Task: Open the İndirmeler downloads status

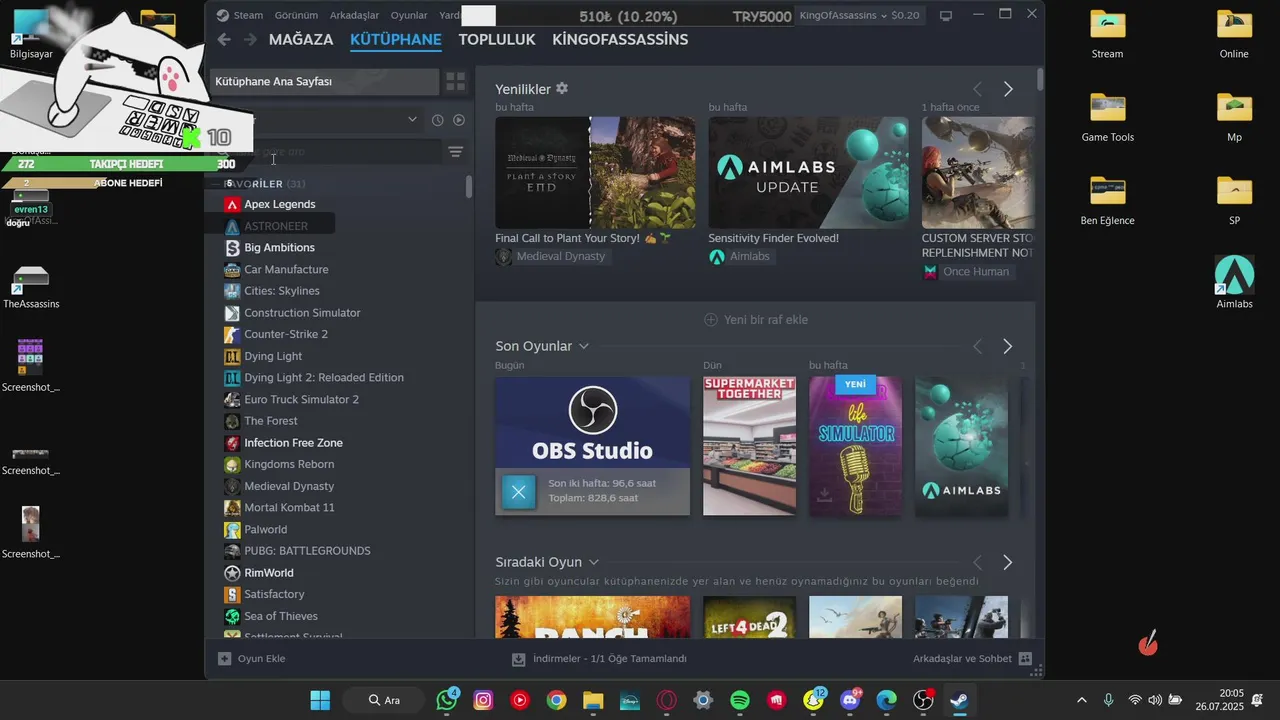Action: pyautogui.click(x=599, y=659)
